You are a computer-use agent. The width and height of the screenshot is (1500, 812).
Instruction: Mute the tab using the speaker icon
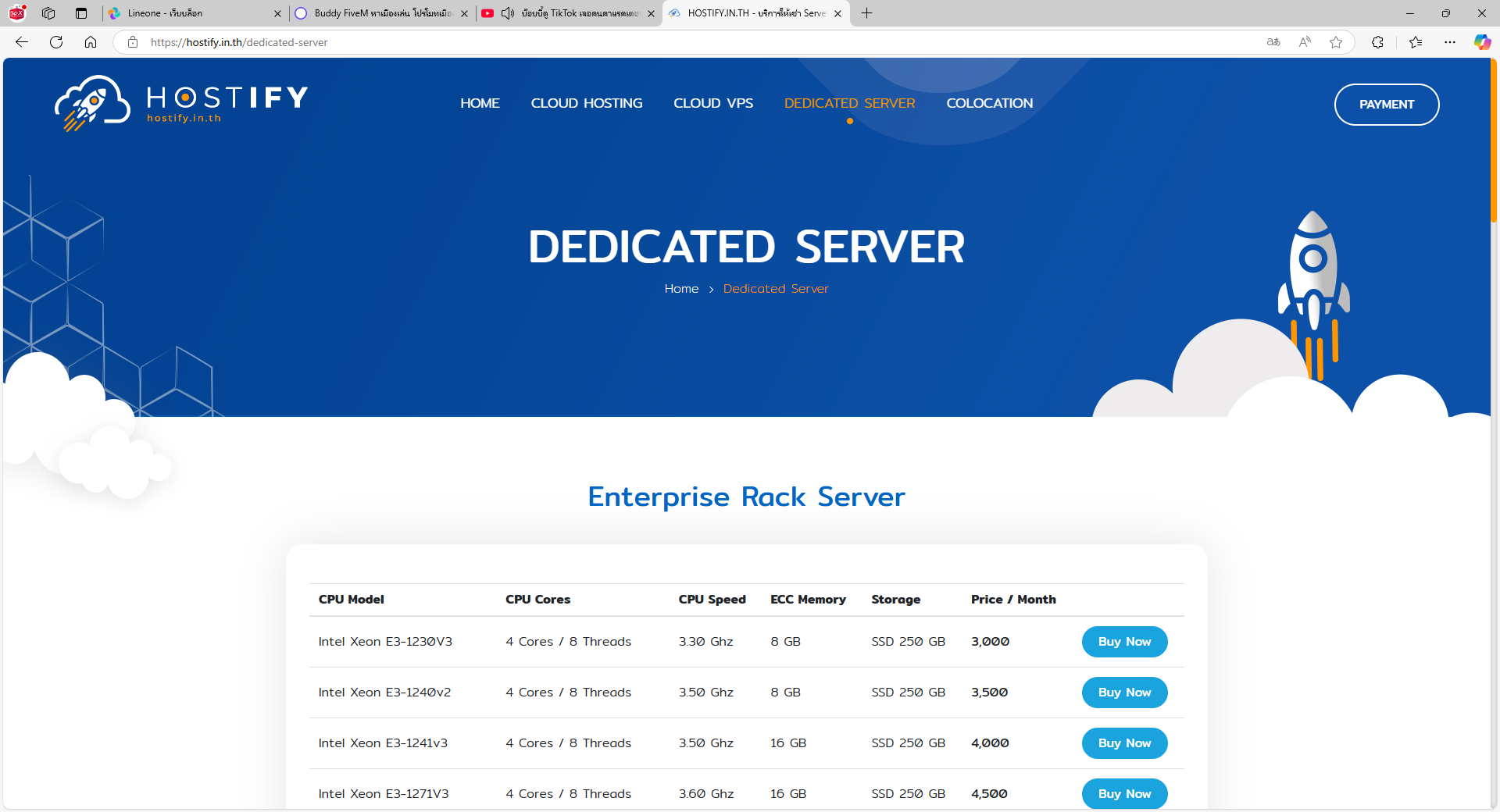507,13
